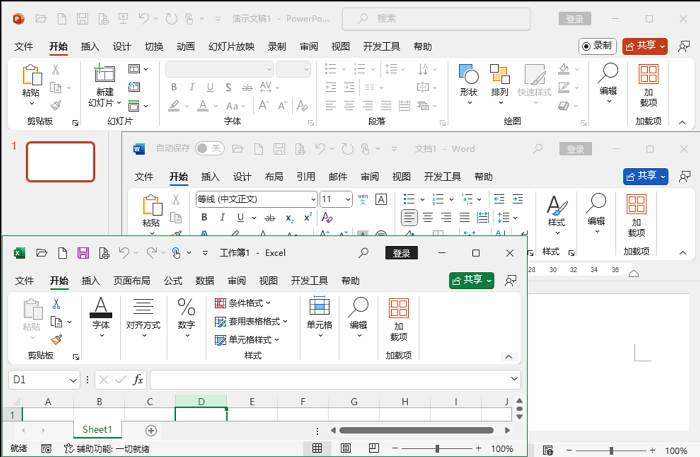The image size is (700, 457).
Task: Toggle Word clear formatting A icon
Action: tap(327, 217)
